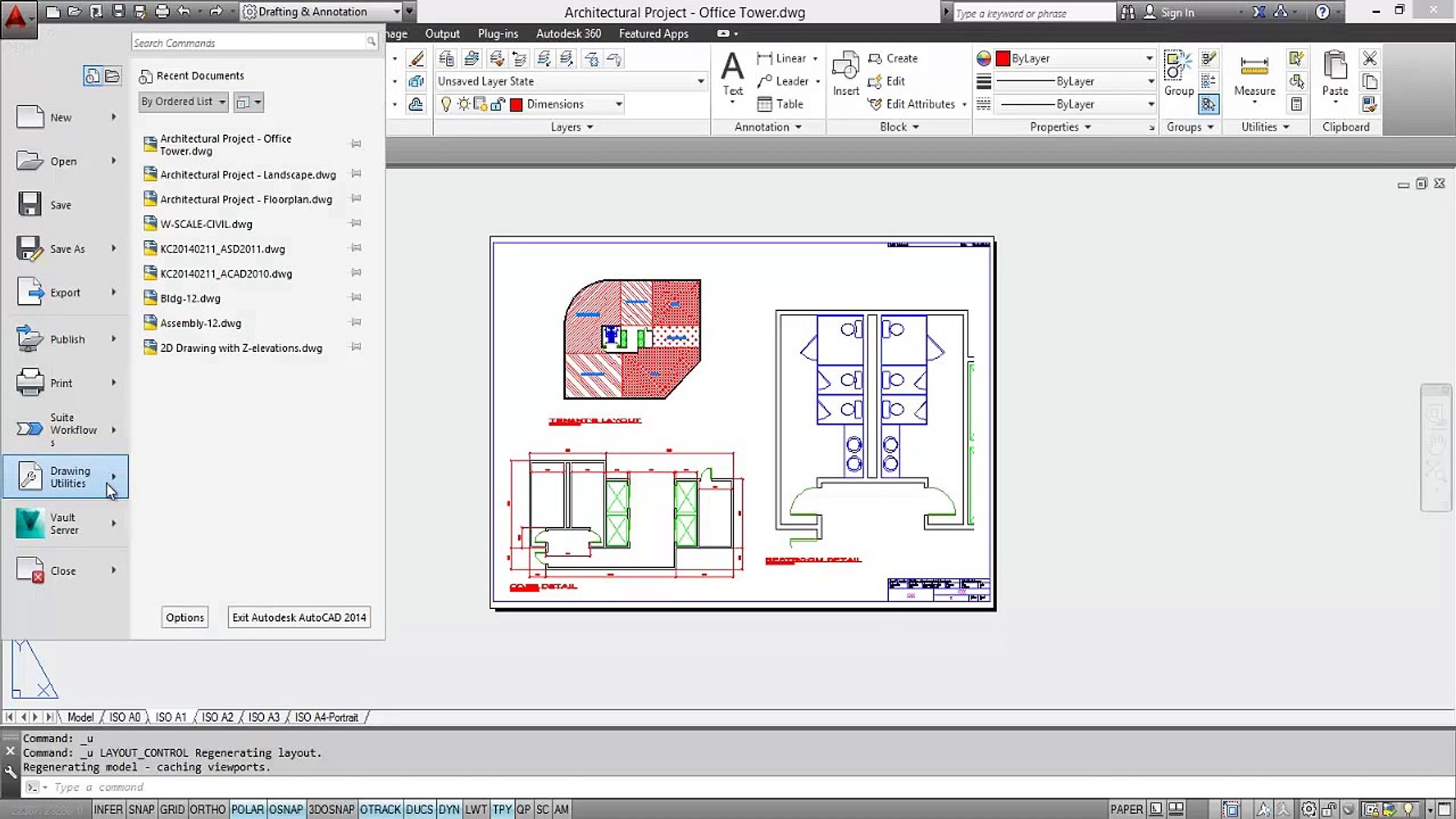The image size is (1456, 819).
Task: Click the Table annotation icon
Action: (764, 104)
